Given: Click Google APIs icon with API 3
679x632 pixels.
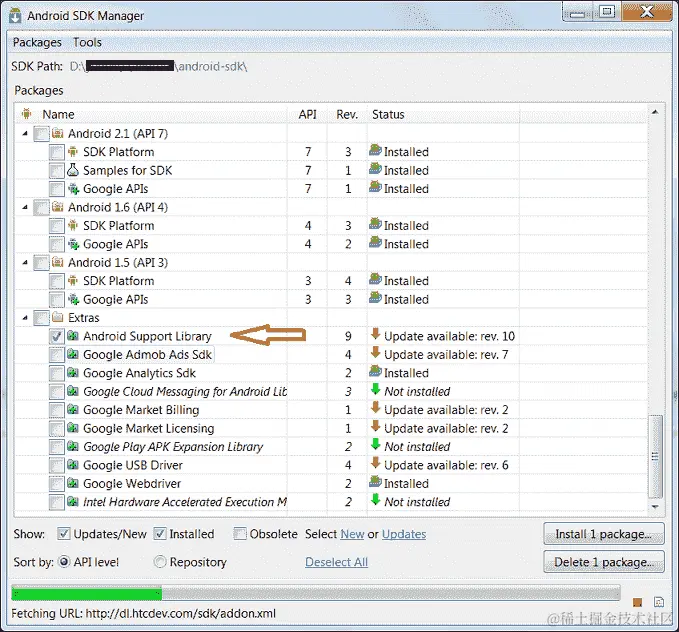Looking at the screenshot, I should [73, 299].
